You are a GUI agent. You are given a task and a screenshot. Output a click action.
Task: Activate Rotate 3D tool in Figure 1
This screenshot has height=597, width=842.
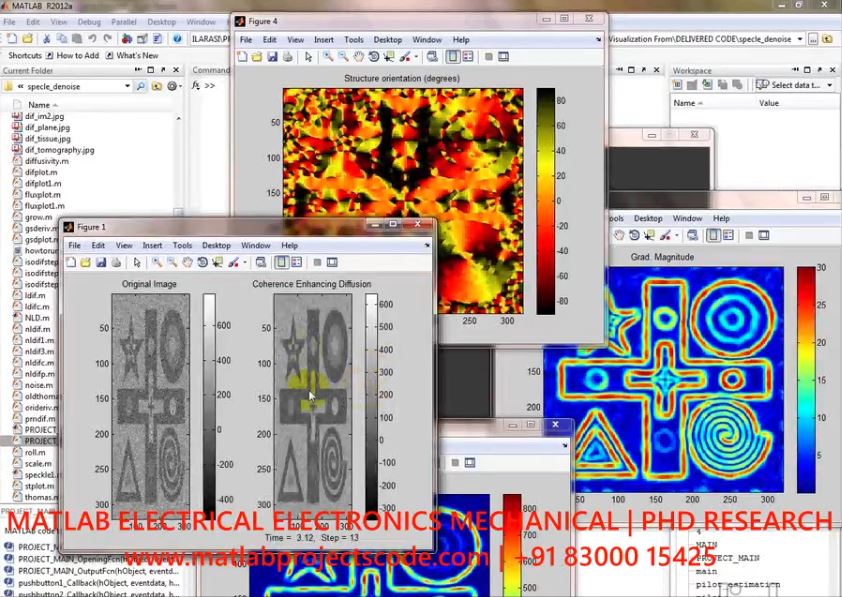point(203,262)
